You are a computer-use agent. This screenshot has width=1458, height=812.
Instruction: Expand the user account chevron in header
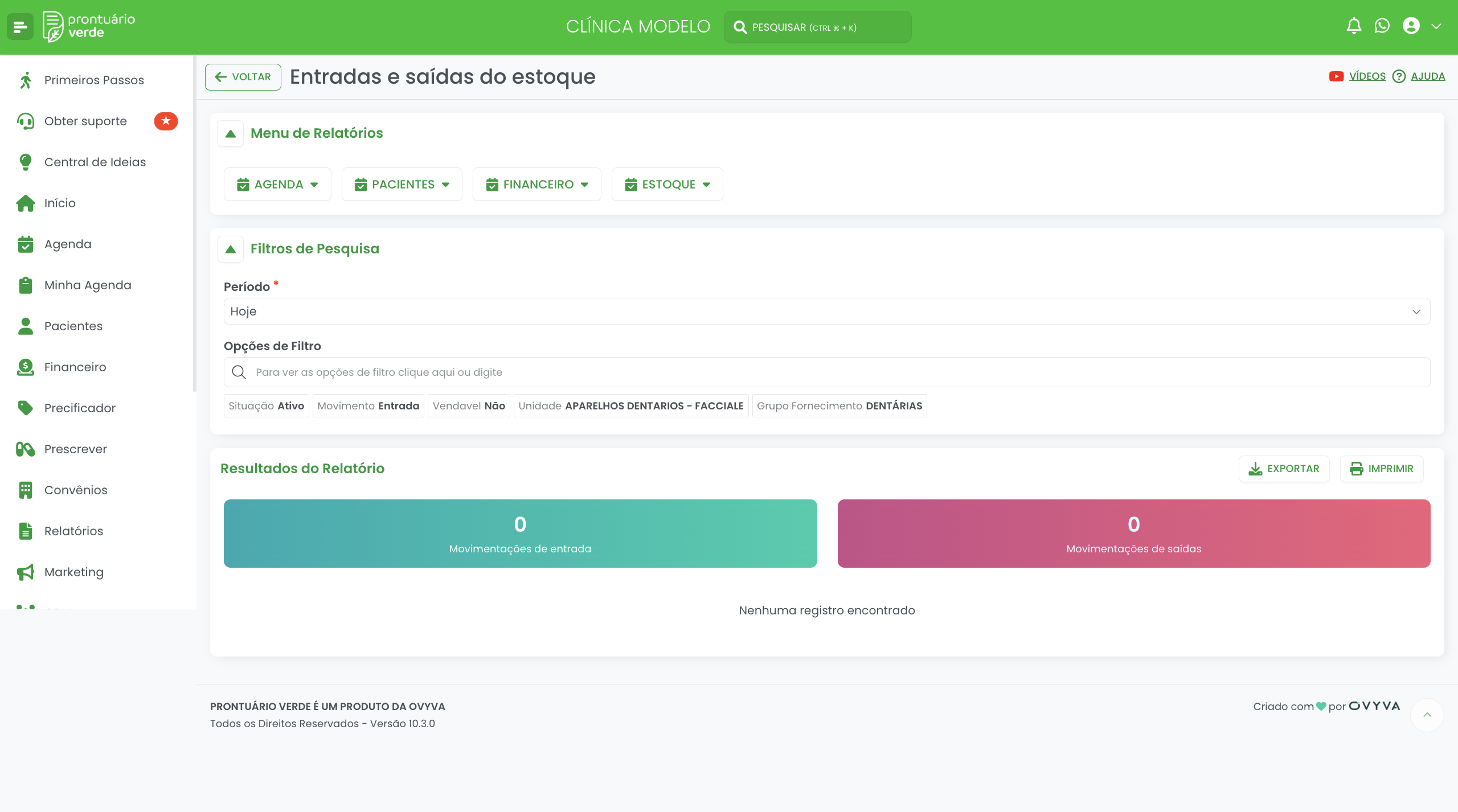click(x=1436, y=26)
